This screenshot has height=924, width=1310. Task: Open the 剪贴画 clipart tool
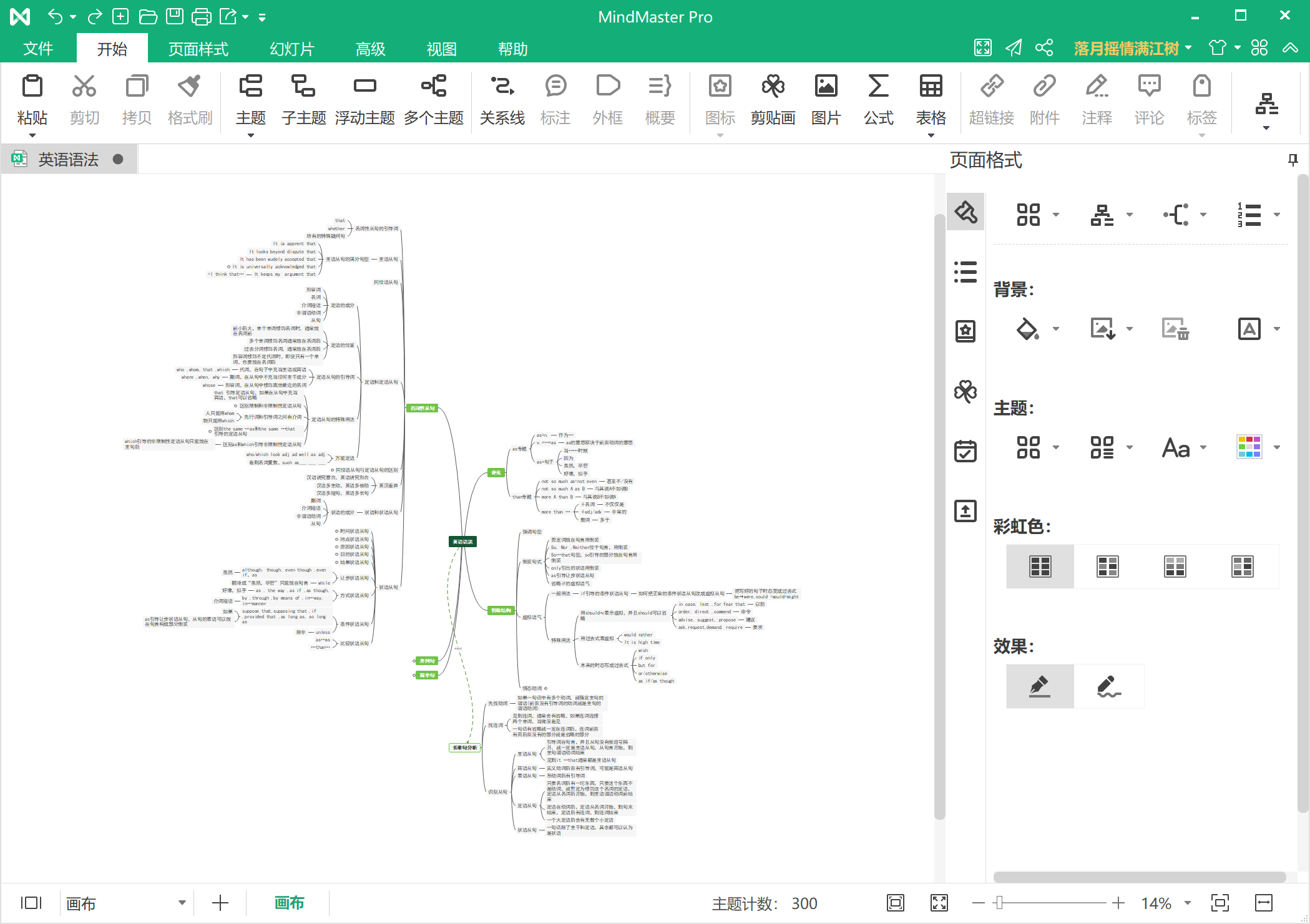tap(773, 100)
